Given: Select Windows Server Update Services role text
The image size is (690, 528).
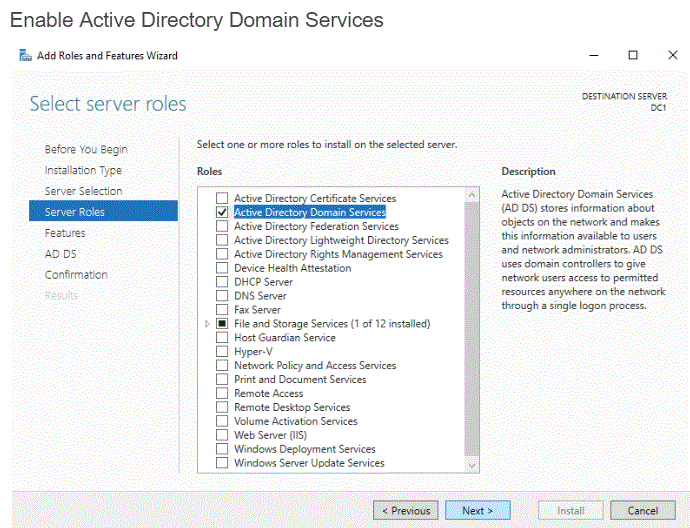Looking at the screenshot, I should coord(309,463).
